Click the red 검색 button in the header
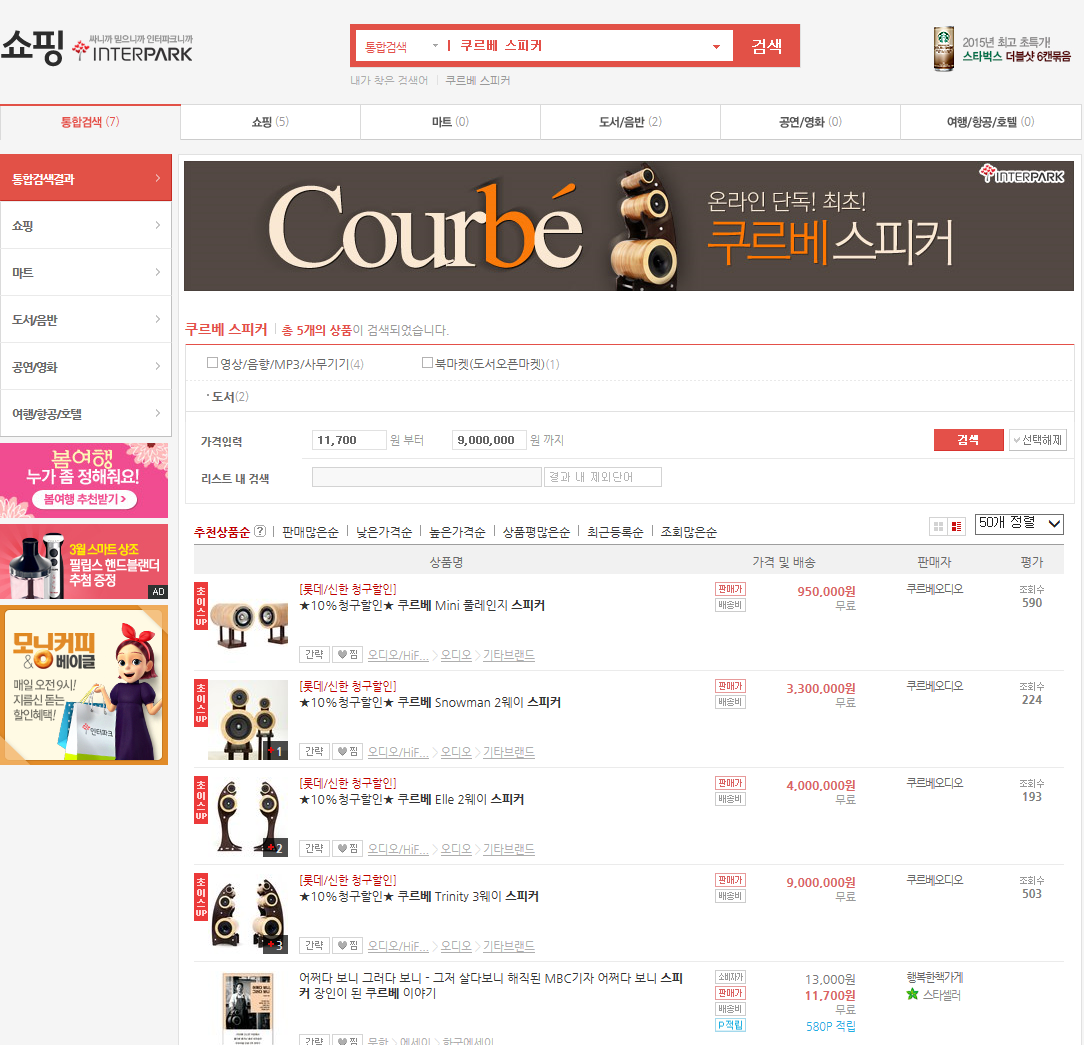Image resolution: width=1084 pixels, height=1045 pixels. click(767, 46)
